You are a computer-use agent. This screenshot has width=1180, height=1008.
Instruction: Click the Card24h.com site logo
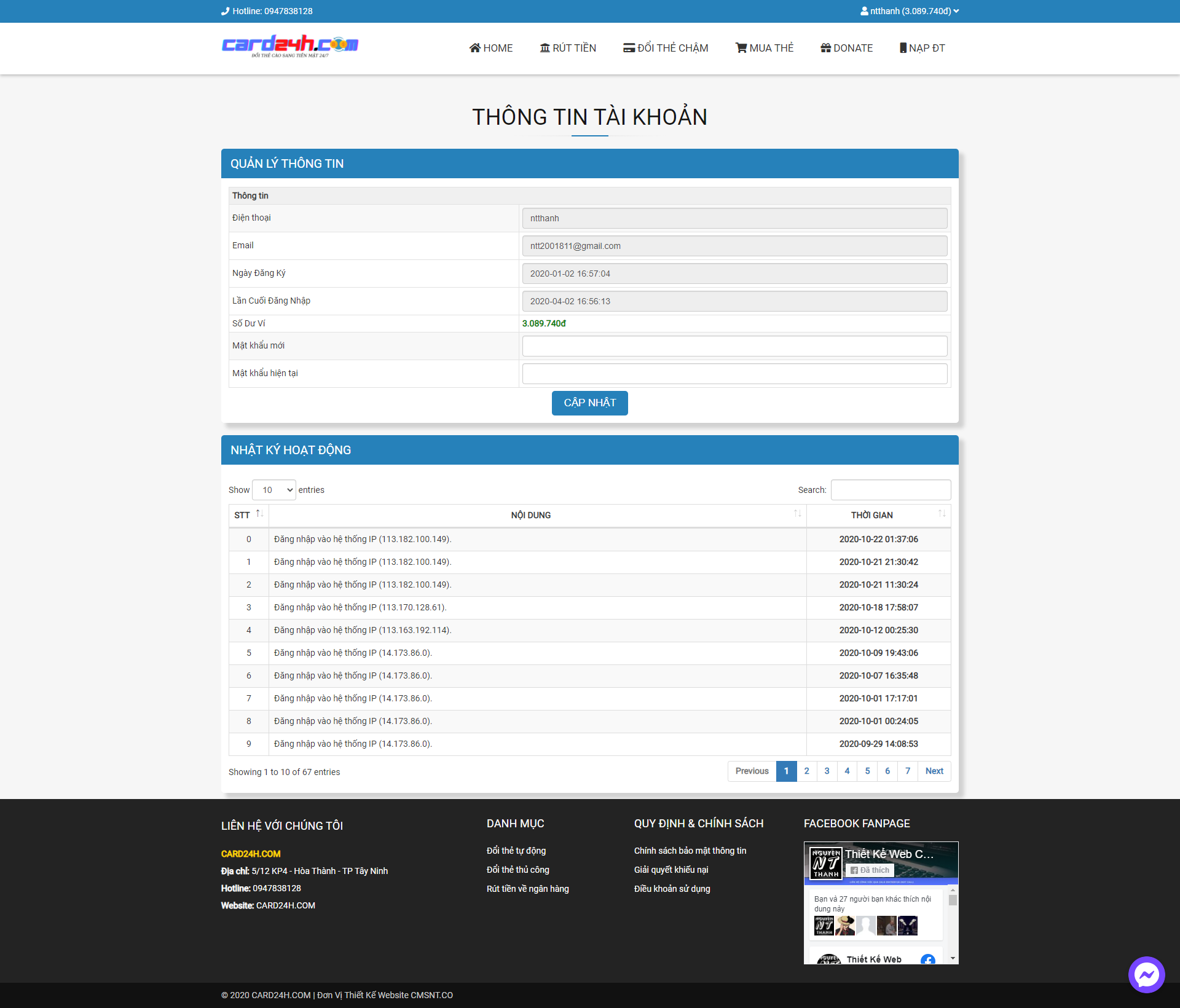290,46
